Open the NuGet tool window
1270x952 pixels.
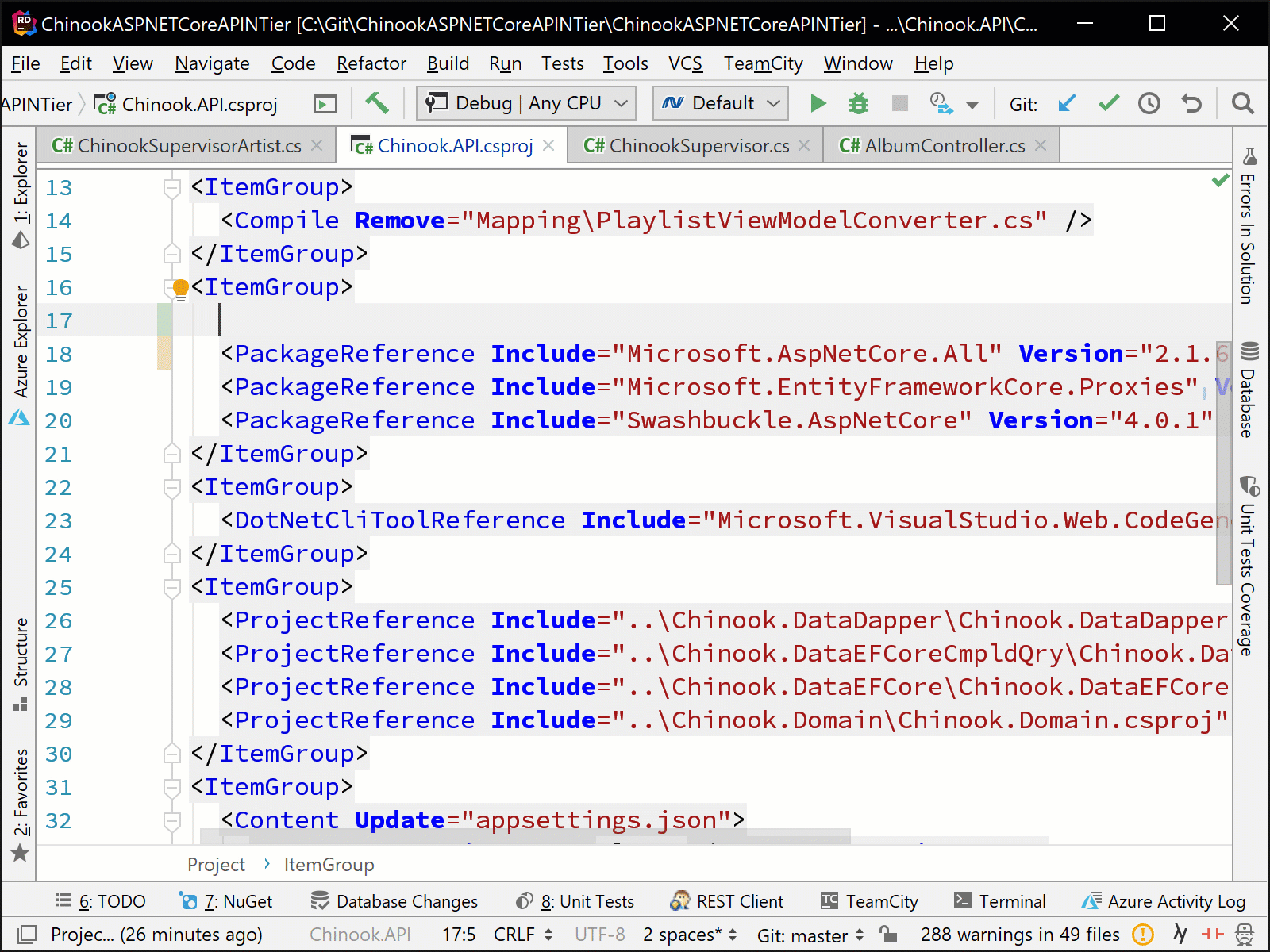tap(226, 901)
